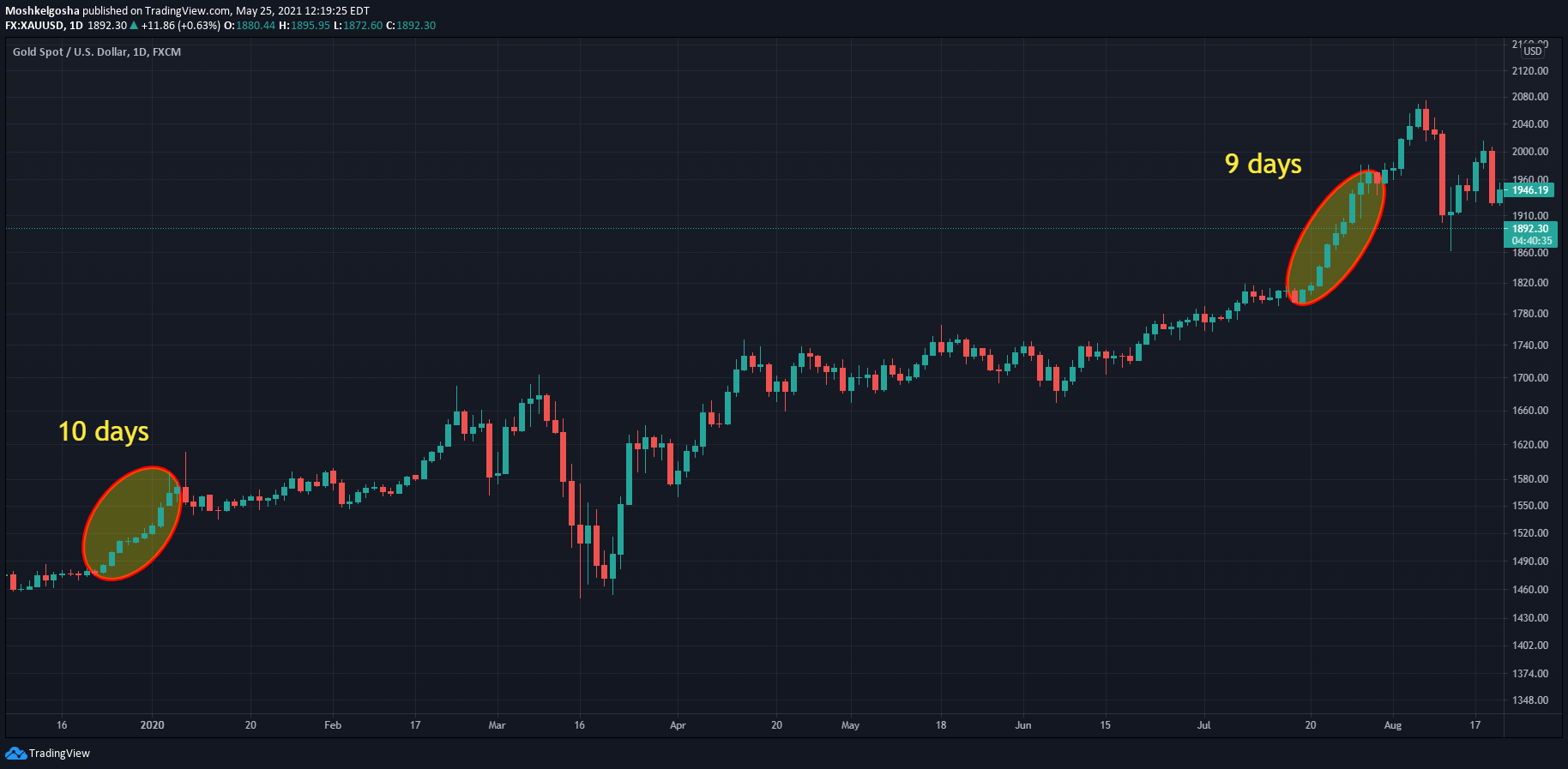Click the 1700.00 price axis label
The width and height of the screenshot is (1568, 769).
click(1530, 378)
